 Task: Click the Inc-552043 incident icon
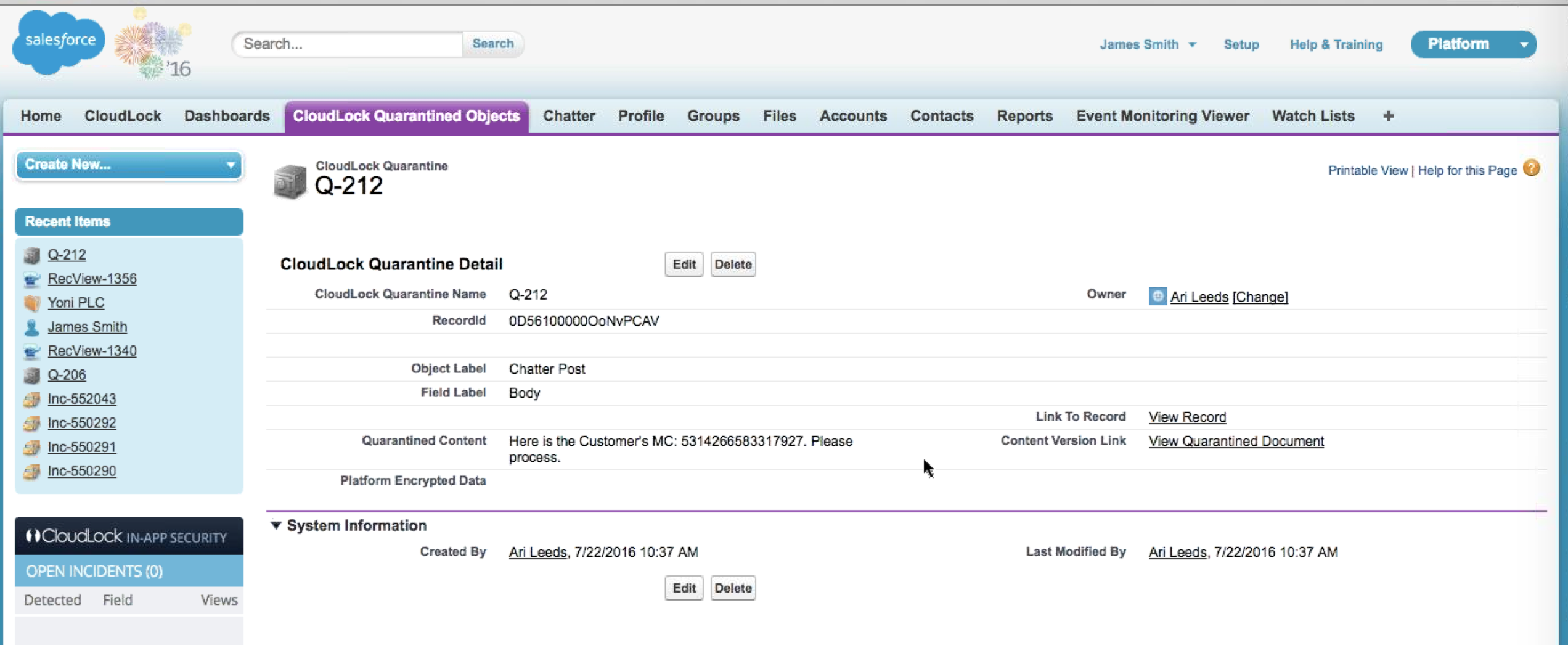pos(31,399)
